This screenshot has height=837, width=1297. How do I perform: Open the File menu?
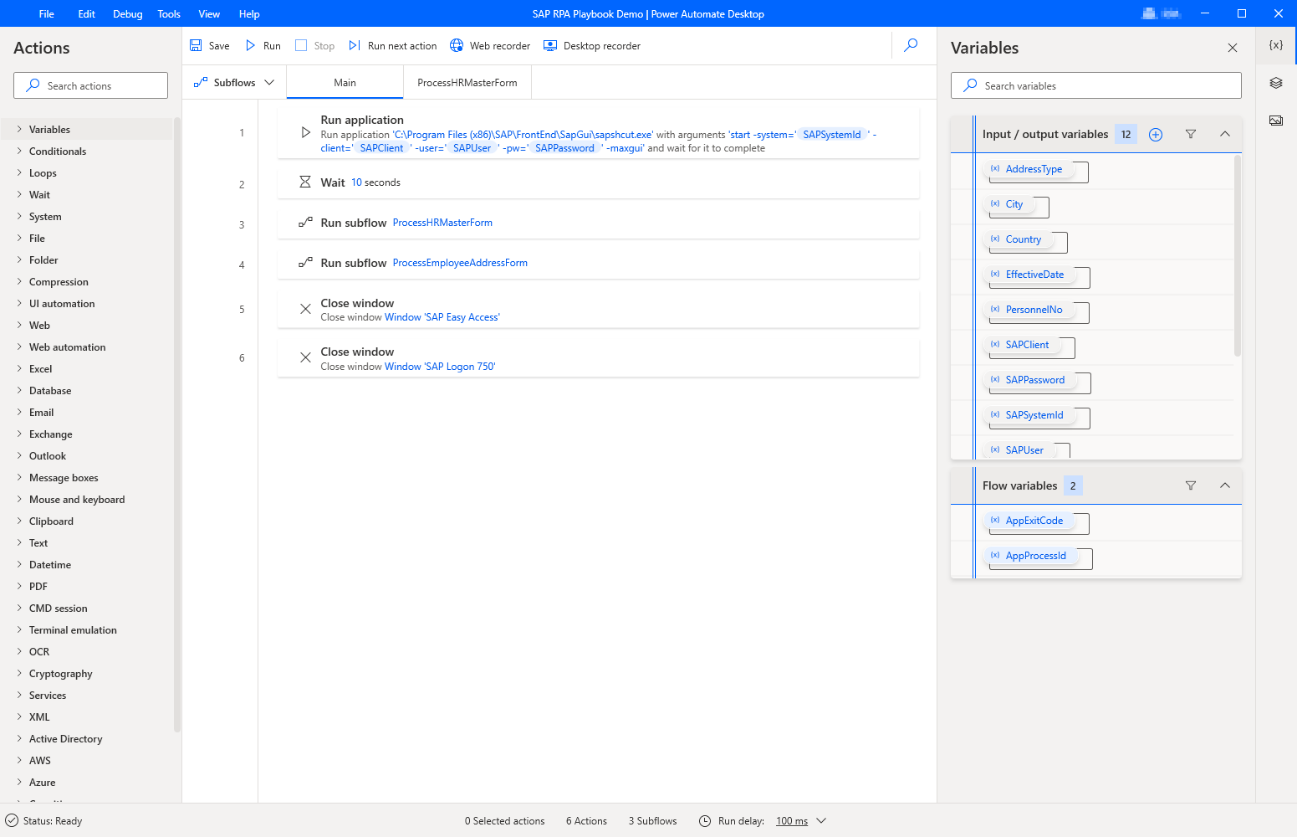[46, 14]
